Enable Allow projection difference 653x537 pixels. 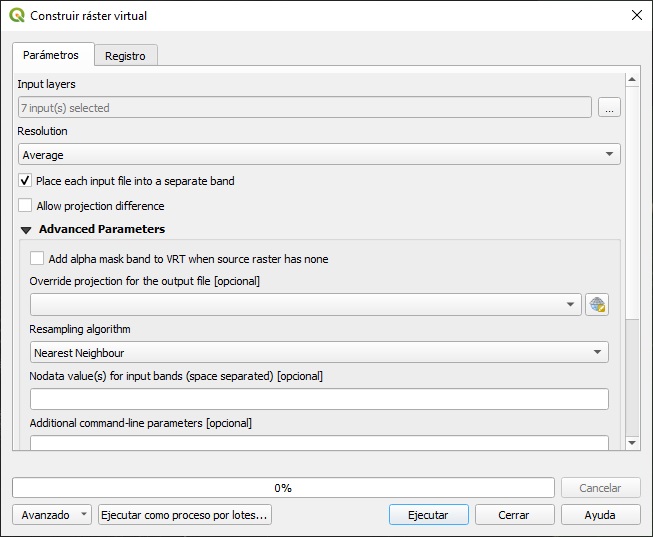[25, 205]
